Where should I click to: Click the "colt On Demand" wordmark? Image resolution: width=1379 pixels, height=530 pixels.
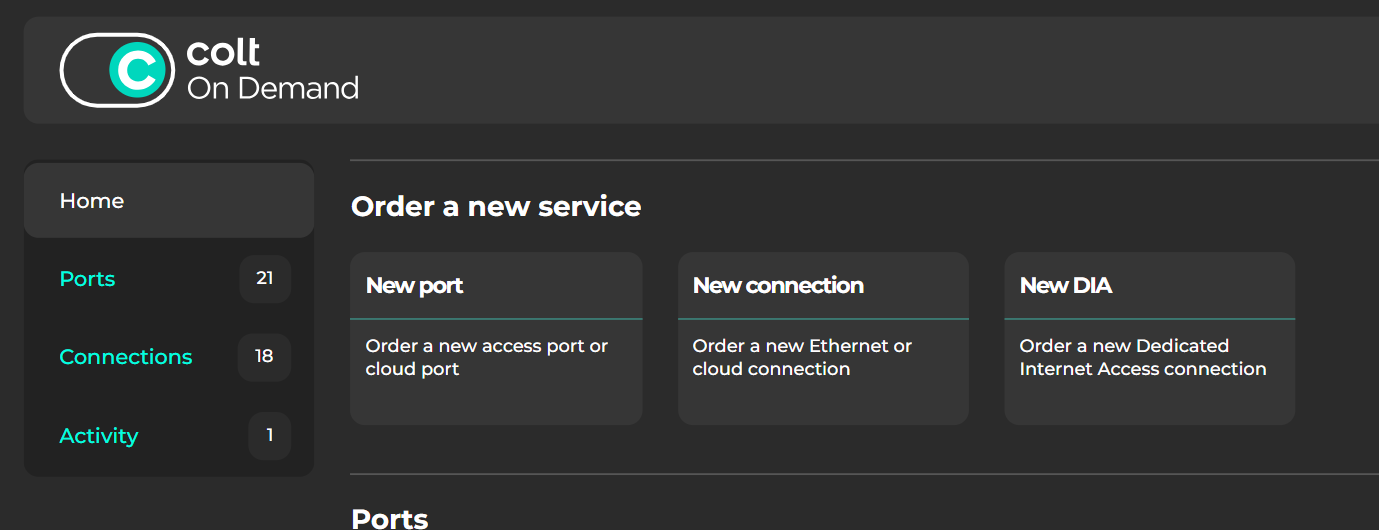click(x=272, y=70)
